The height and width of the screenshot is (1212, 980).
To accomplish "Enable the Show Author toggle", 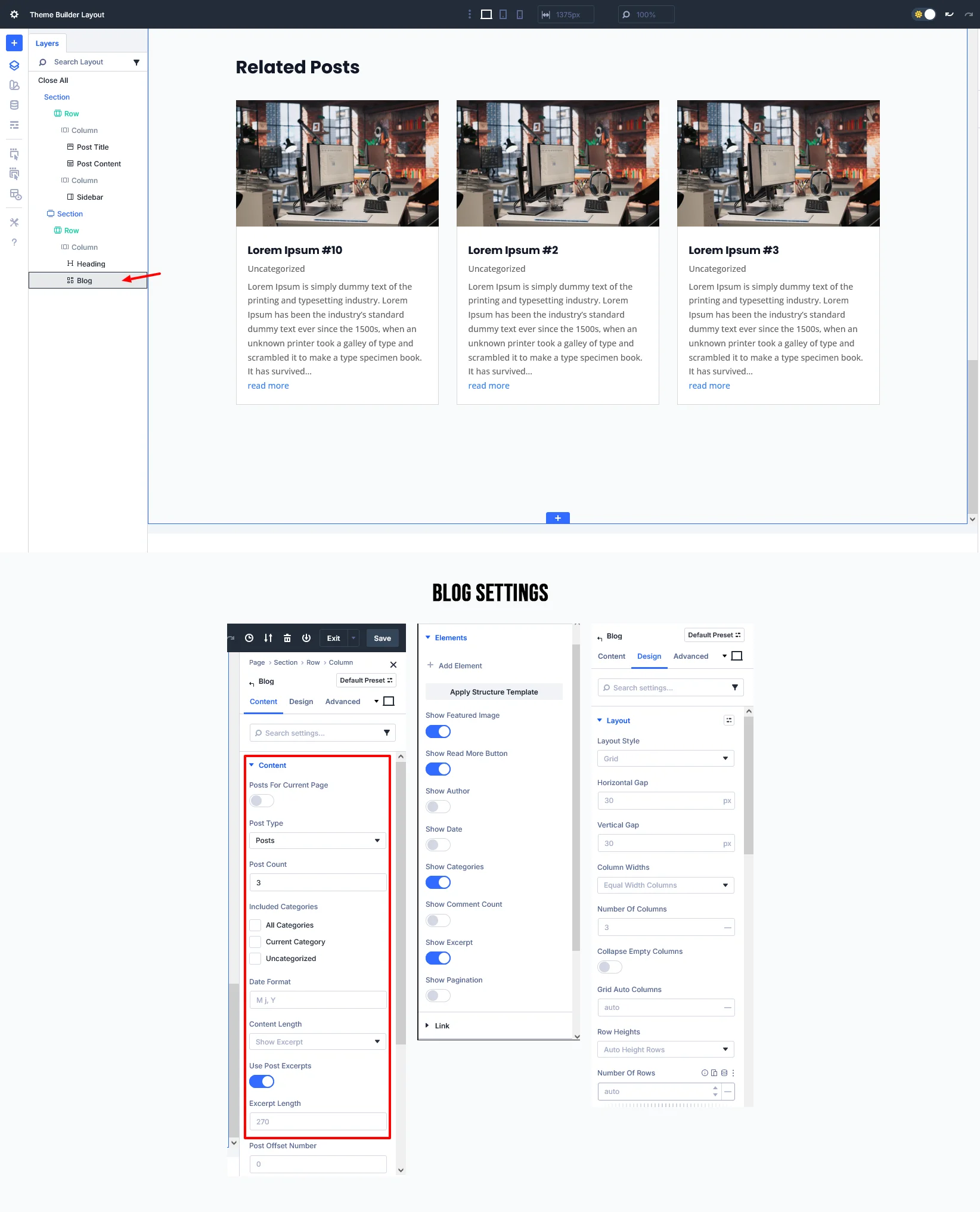I will (x=438, y=806).
